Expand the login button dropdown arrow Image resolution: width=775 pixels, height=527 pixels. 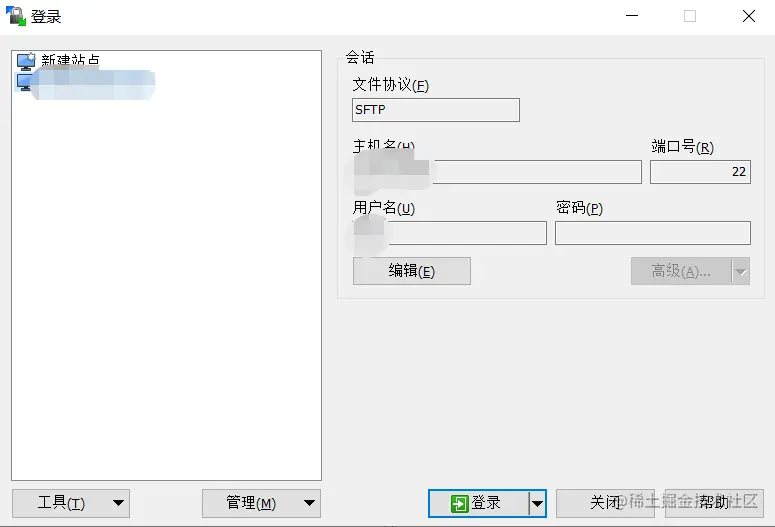[537, 504]
